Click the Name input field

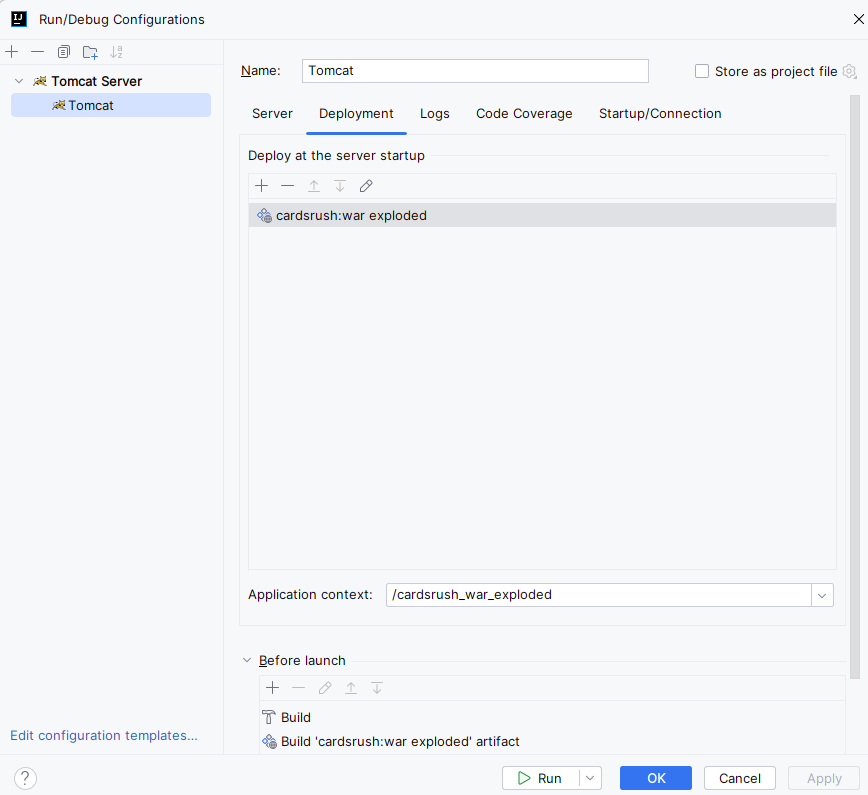click(x=475, y=71)
